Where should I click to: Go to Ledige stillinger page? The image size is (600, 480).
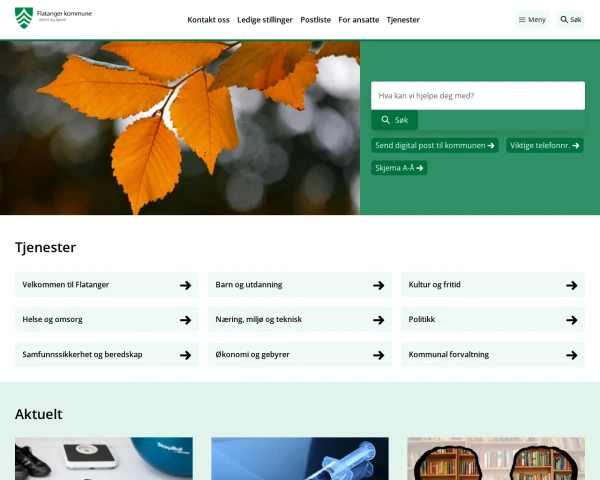point(265,20)
